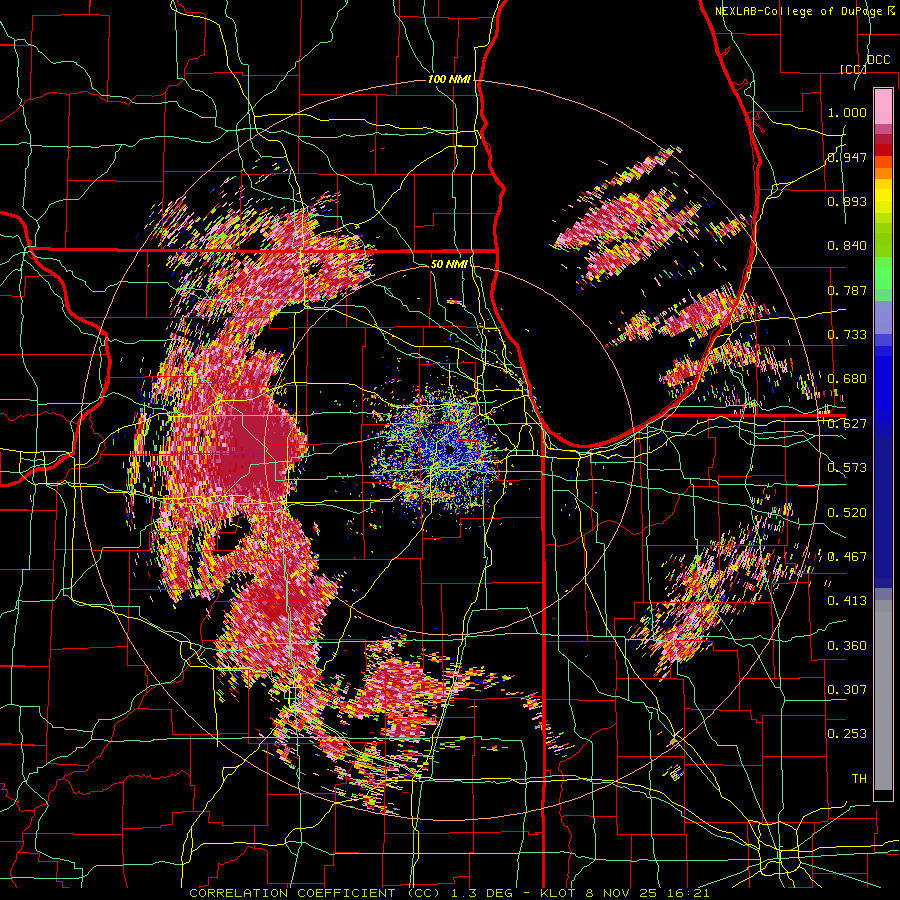Click the 1.000 scale value
Image resolution: width=900 pixels, height=900 pixels.
(x=847, y=112)
